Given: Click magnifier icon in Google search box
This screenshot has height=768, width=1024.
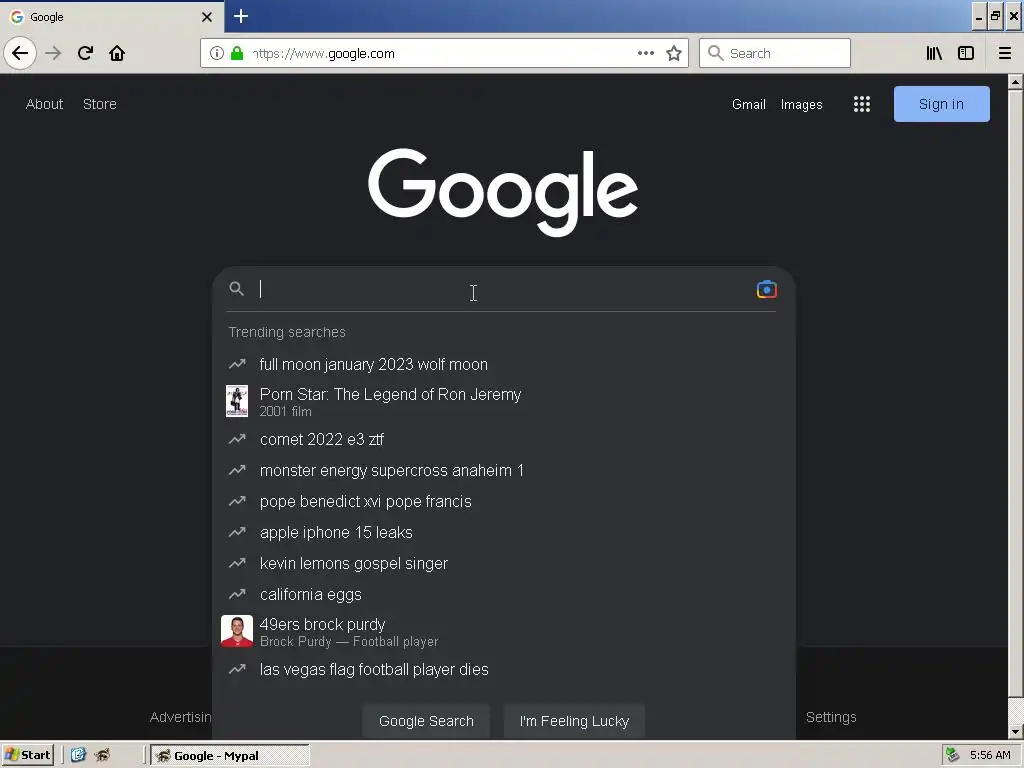Looking at the screenshot, I should point(236,289).
